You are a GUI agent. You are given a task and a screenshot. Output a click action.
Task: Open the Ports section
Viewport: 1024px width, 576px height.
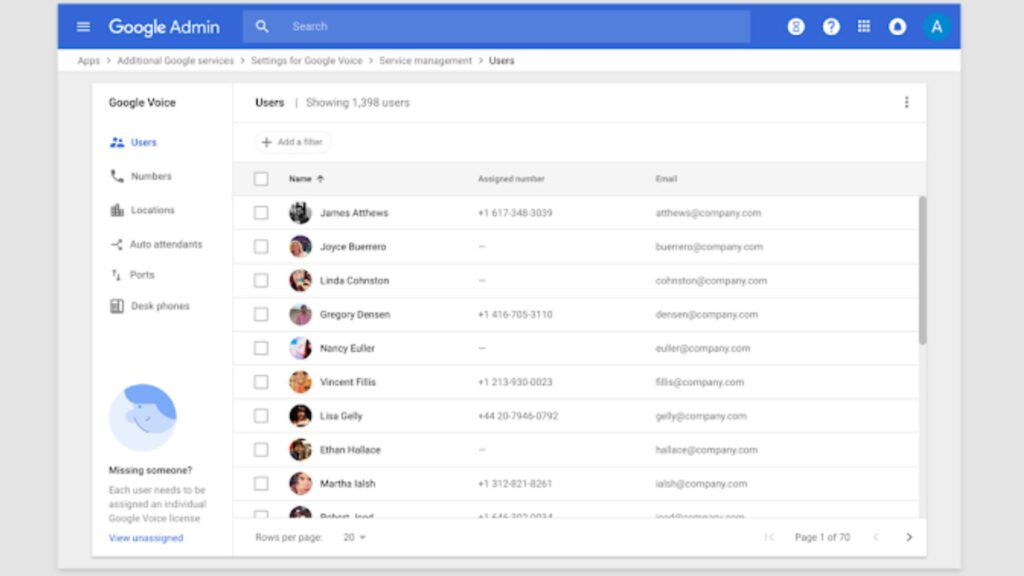(142, 276)
